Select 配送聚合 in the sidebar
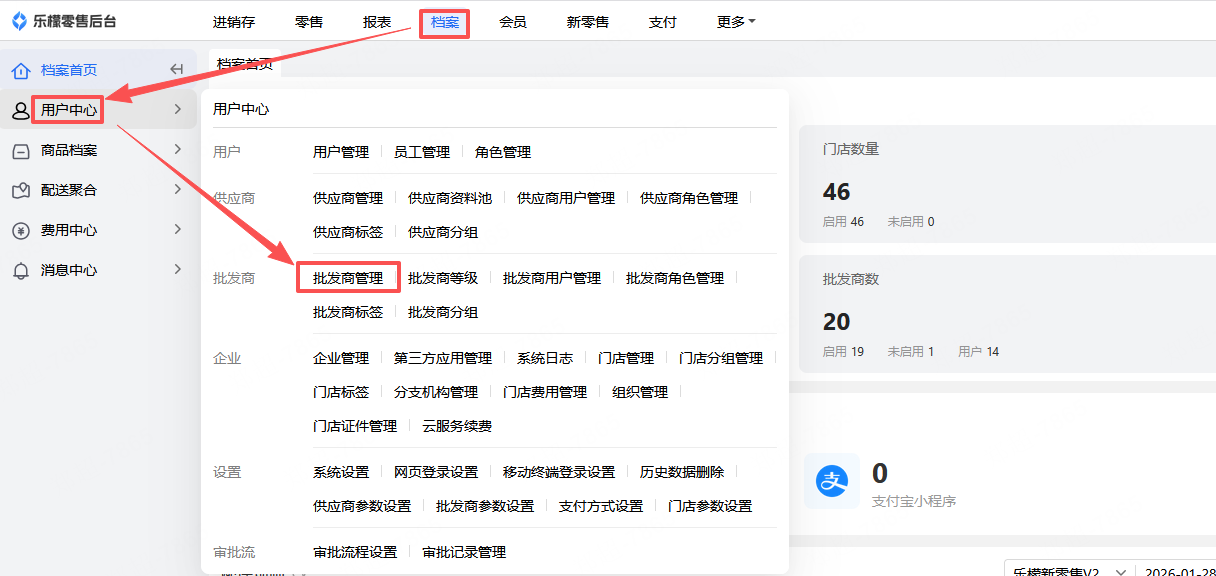Screen dimensions: 1216x576 click(69, 190)
